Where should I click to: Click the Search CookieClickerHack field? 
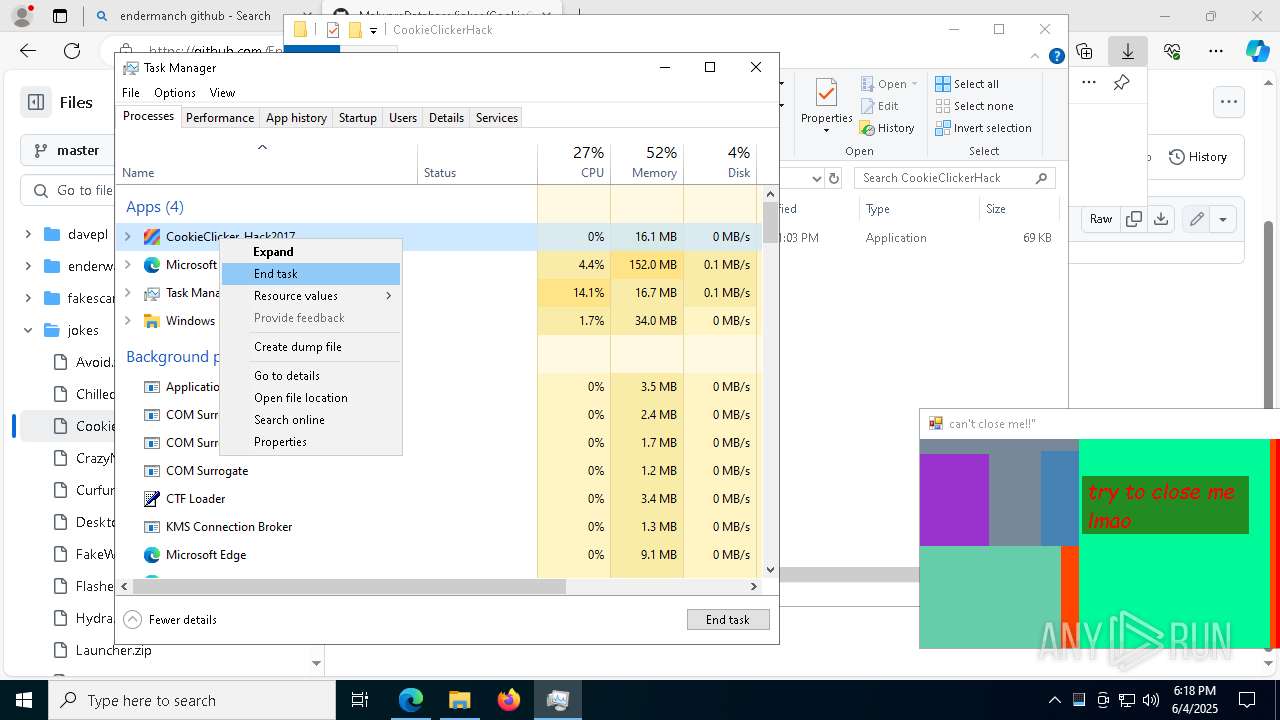[x=955, y=178]
